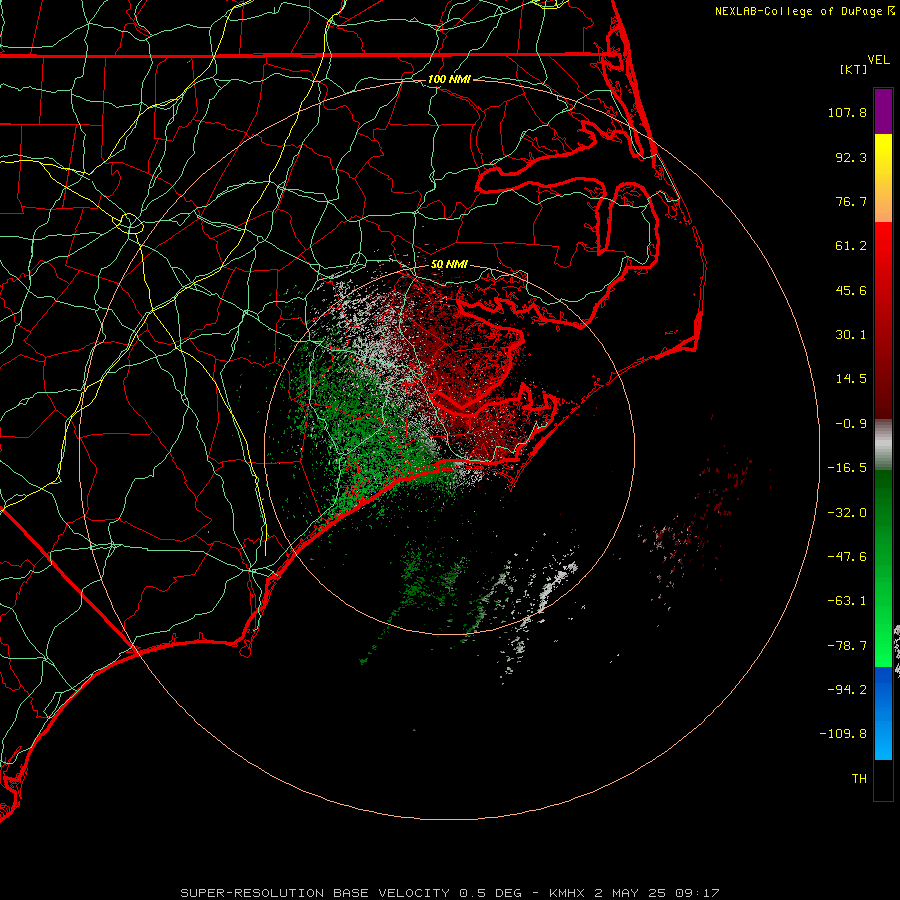
Task: Click the VEL legend title
Action: pyautogui.click(x=878, y=60)
